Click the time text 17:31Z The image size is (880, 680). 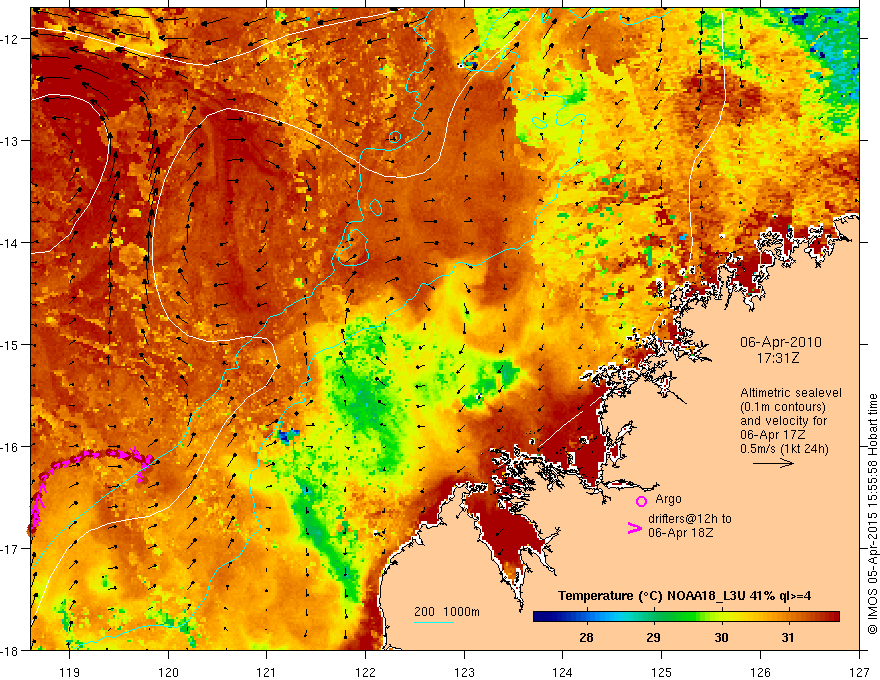[x=777, y=358]
